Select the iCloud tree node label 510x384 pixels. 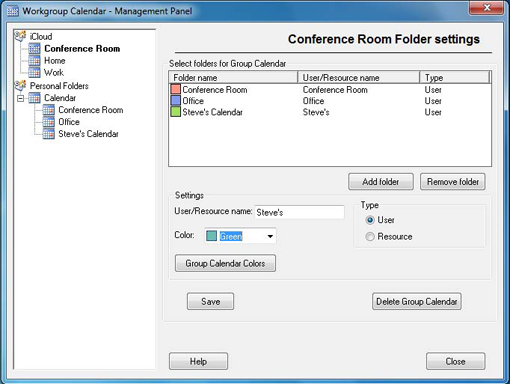(x=41, y=36)
